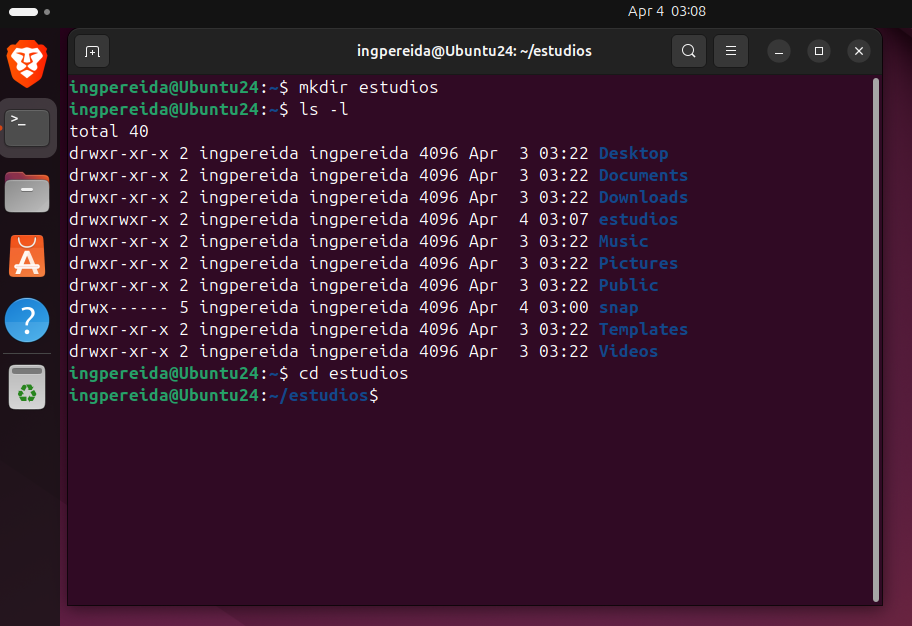Click the Pictures directory name
This screenshot has height=626, width=912.
pyautogui.click(x=638, y=263)
